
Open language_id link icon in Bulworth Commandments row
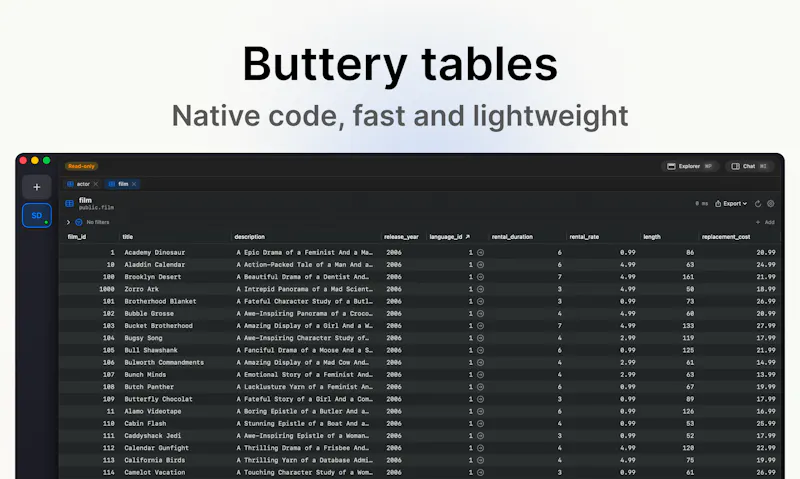[x=480, y=363]
